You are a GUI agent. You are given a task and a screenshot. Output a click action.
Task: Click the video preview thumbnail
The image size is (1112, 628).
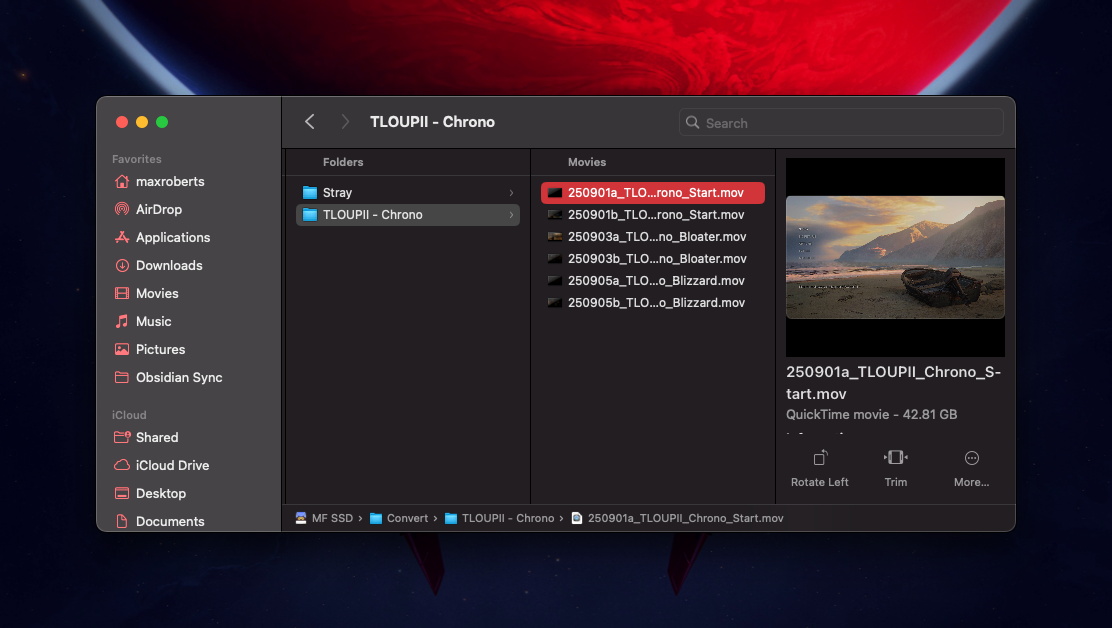pos(895,257)
